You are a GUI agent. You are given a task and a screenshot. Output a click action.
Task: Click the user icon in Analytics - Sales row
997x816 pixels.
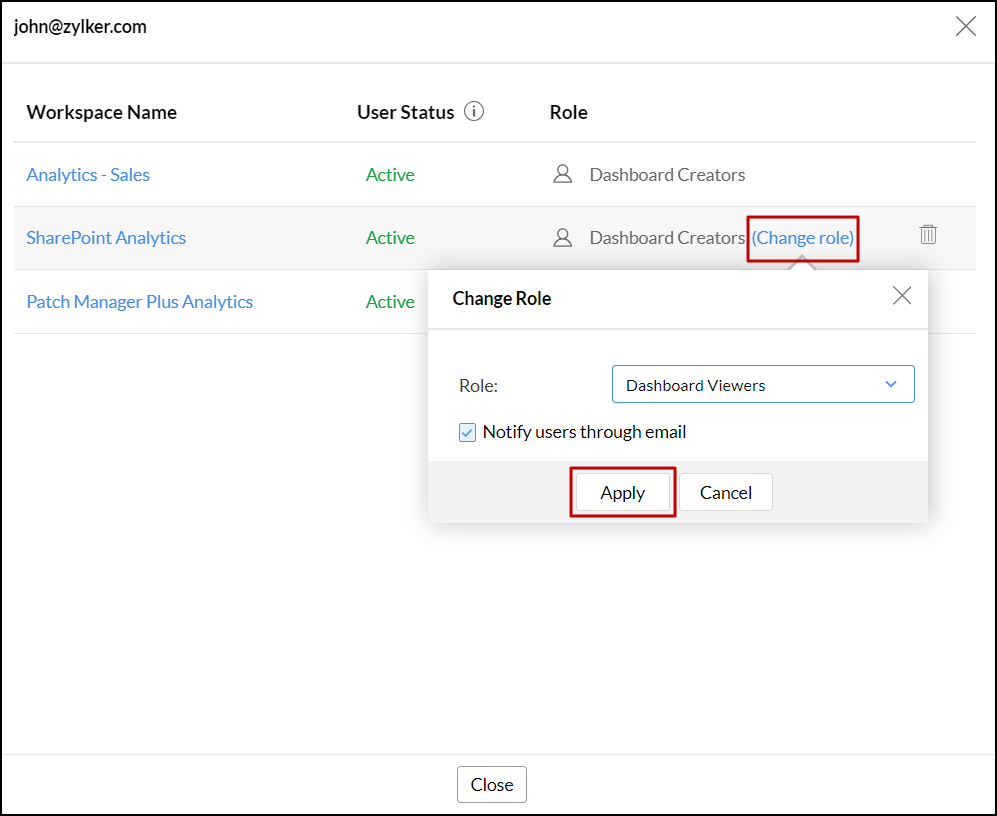pos(563,175)
